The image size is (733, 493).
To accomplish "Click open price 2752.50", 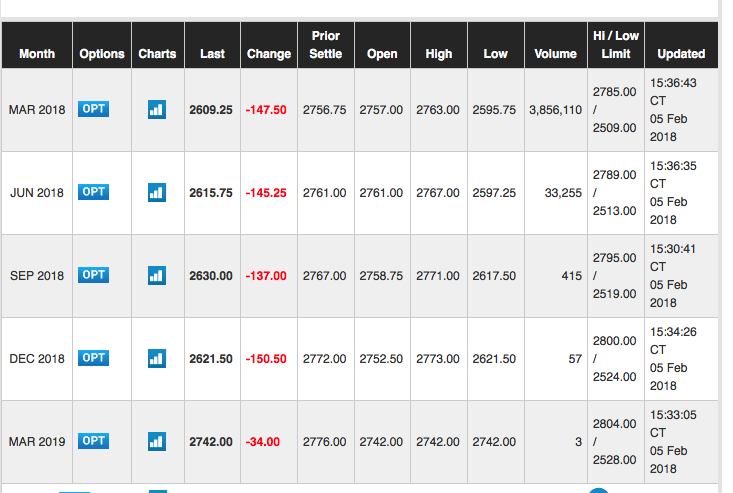I will [381, 358].
